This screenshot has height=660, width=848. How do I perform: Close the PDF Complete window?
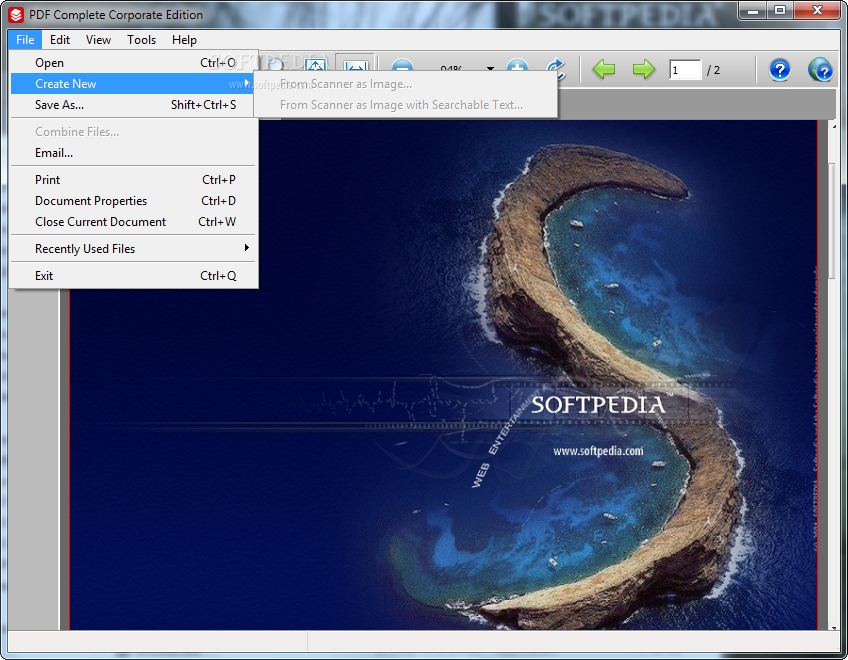817,10
